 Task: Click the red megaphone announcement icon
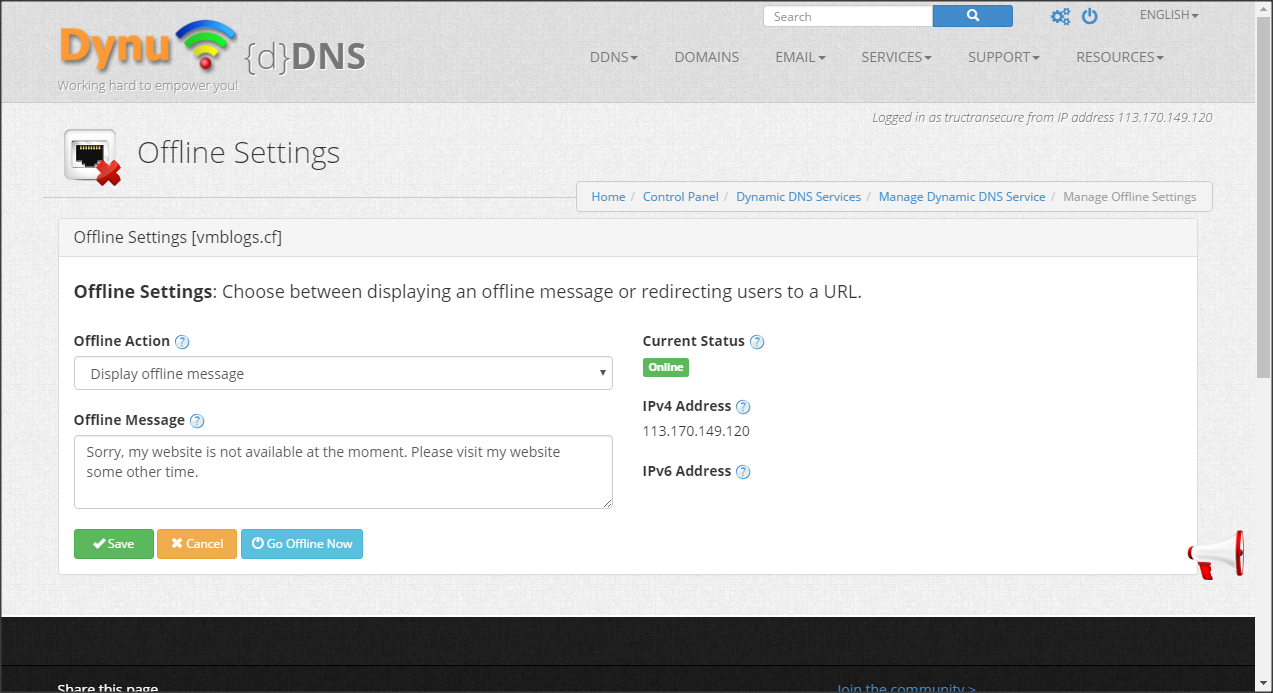point(1215,554)
